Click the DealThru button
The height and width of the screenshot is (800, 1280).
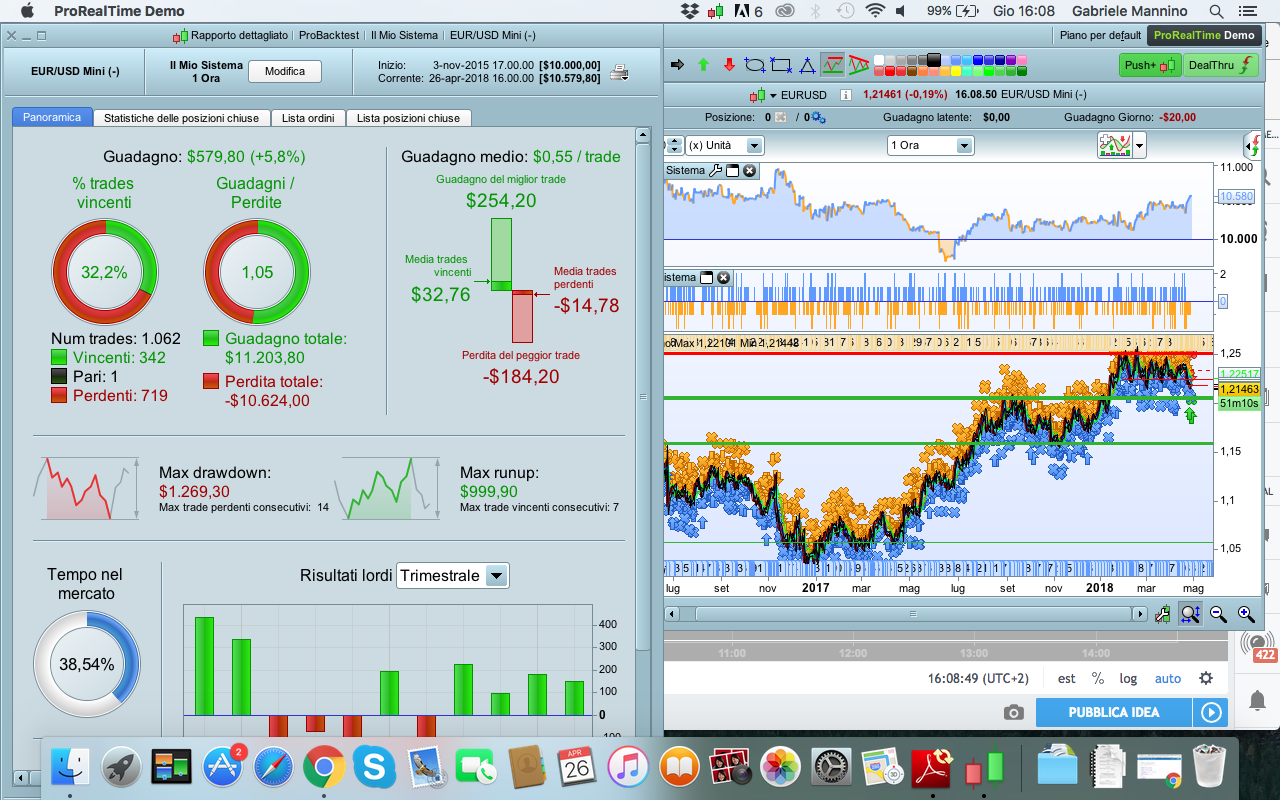(1221, 65)
